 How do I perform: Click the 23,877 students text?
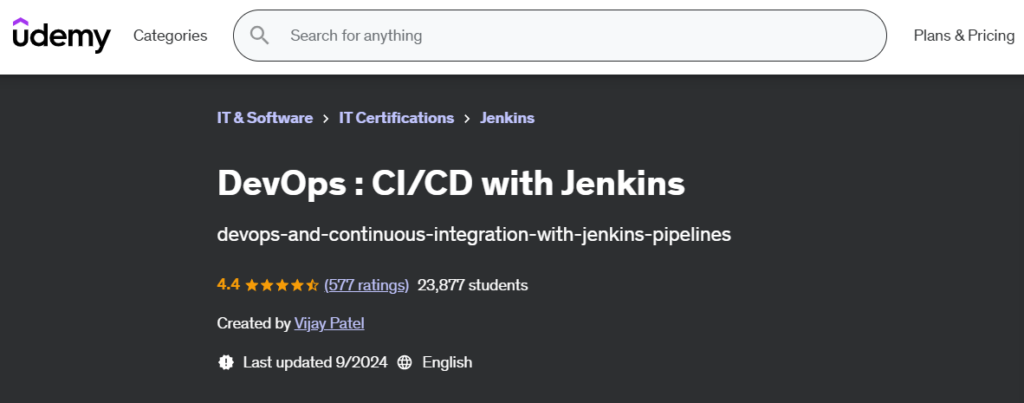(x=473, y=285)
